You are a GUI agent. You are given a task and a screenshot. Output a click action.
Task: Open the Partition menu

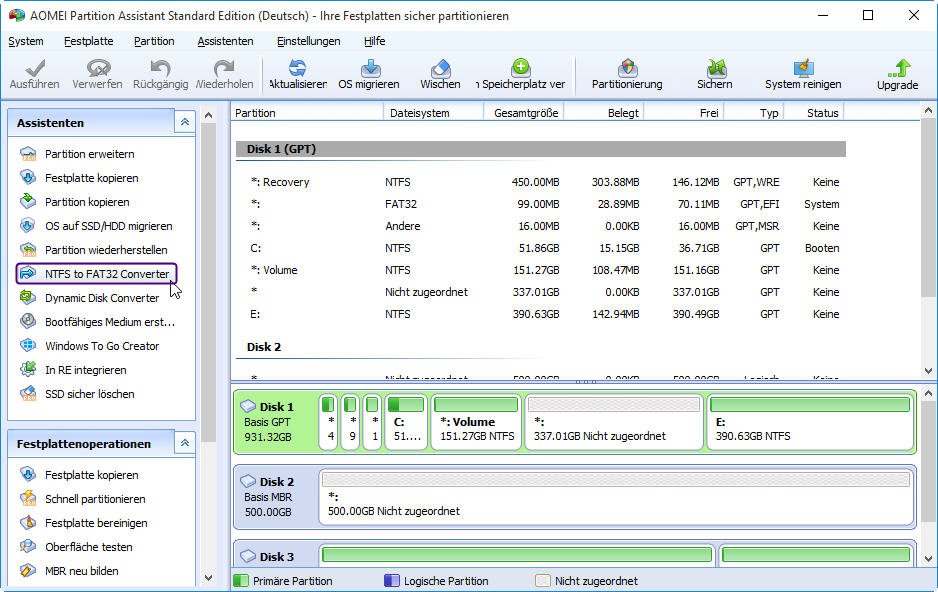(x=154, y=41)
